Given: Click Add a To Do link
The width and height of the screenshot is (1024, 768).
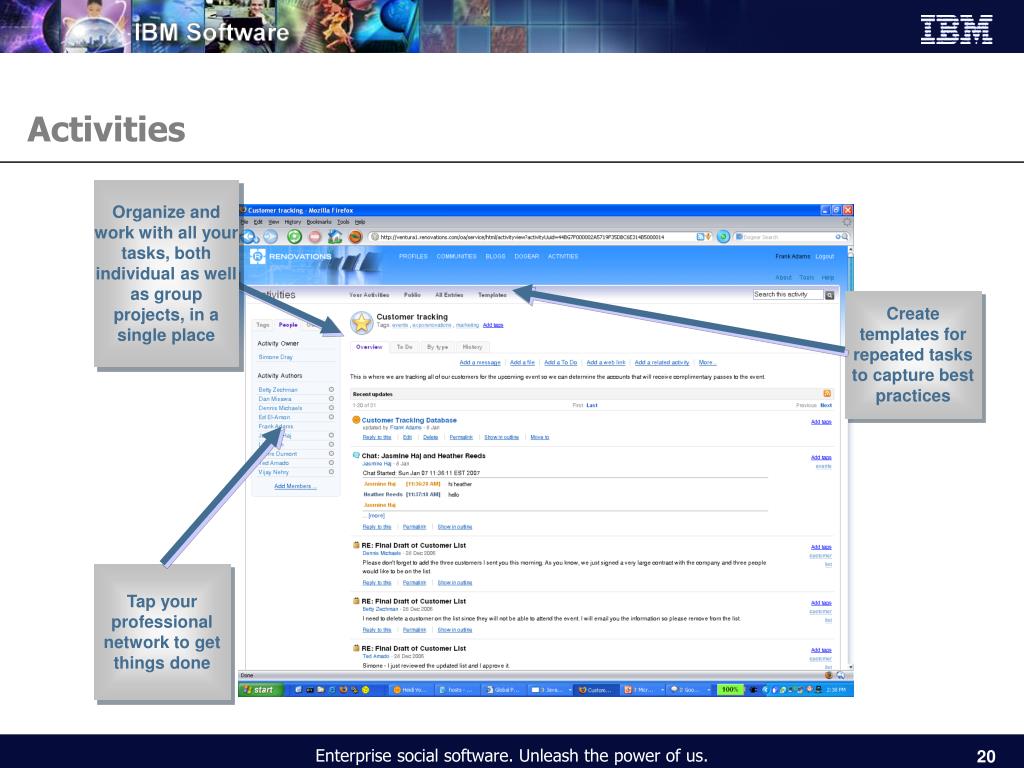Looking at the screenshot, I should point(561,362).
